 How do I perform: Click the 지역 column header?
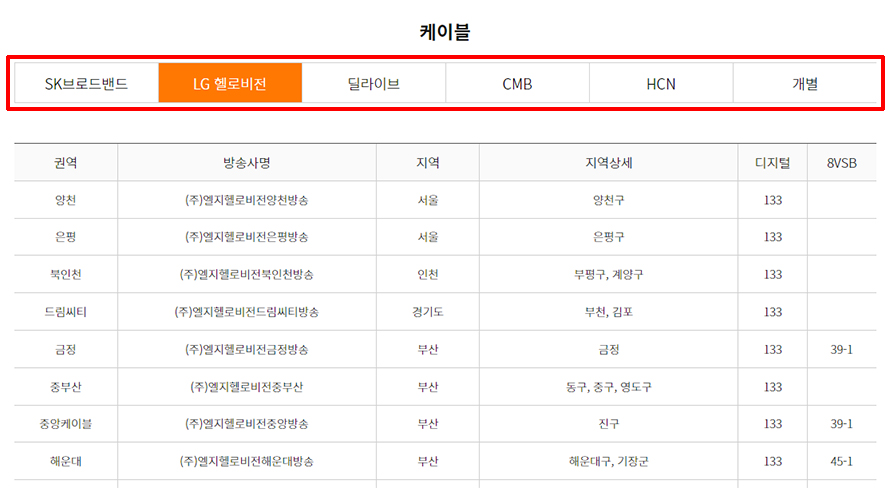tap(427, 163)
